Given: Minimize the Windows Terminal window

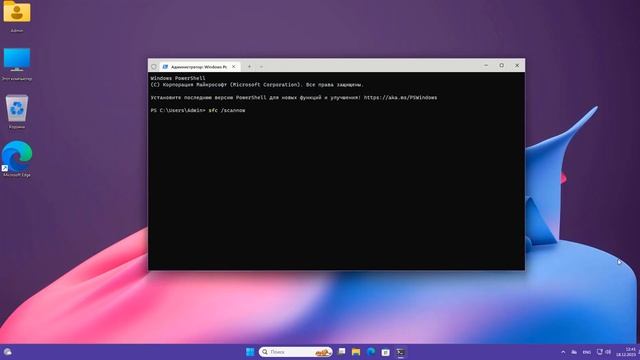Looking at the screenshot, I should point(486,65).
